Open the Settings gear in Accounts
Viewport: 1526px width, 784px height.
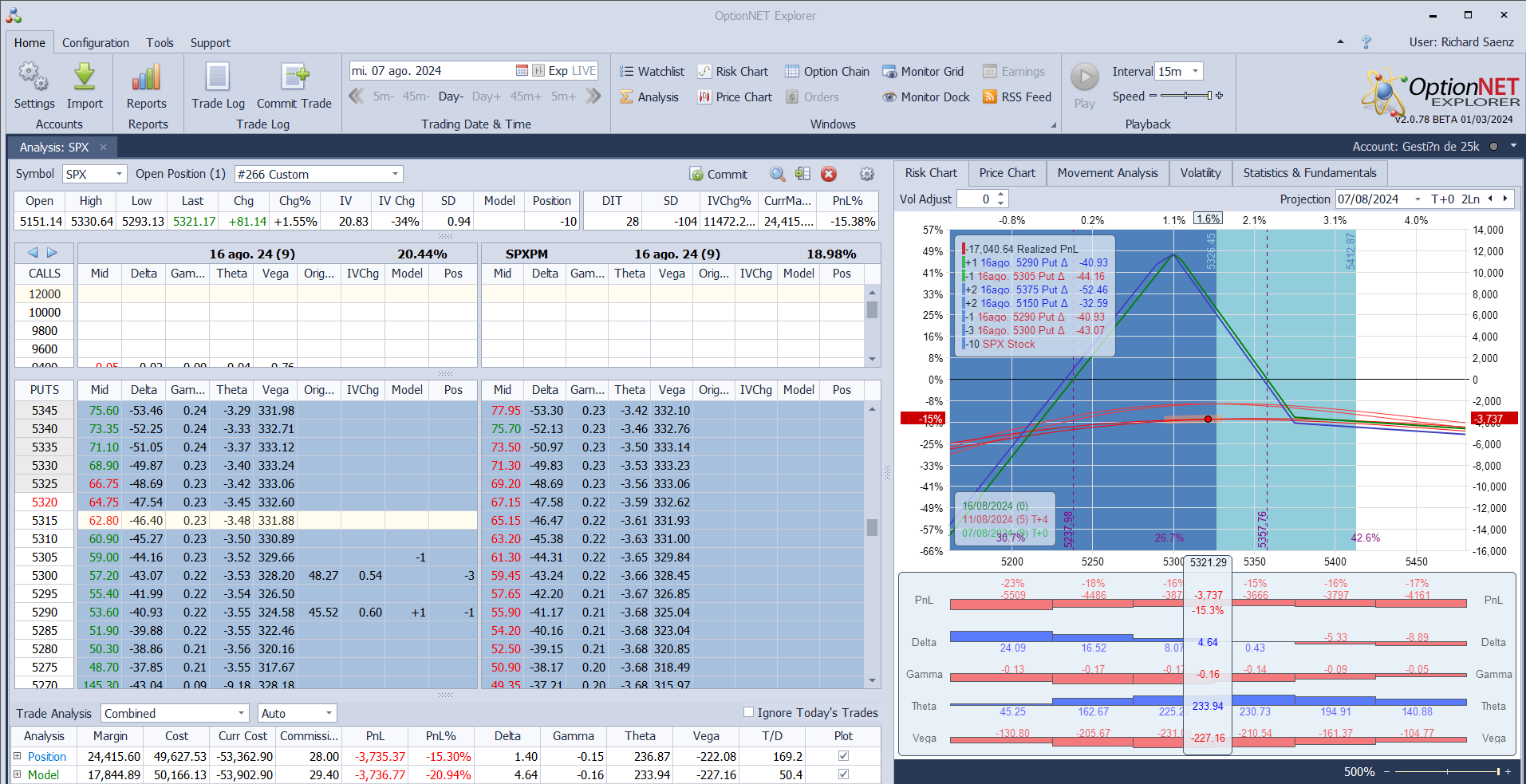pyautogui.click(x=34, y=77)
